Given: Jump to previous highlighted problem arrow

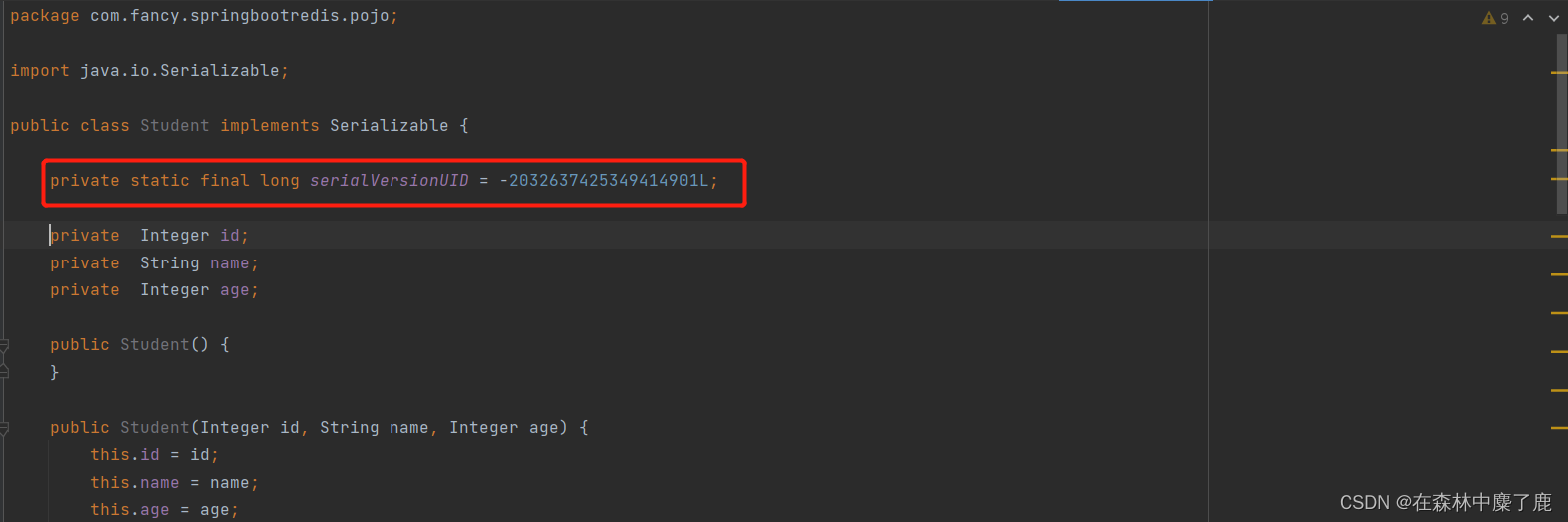Looking at the screenshot, I should pyautogui.click(x=1528, y=18).
